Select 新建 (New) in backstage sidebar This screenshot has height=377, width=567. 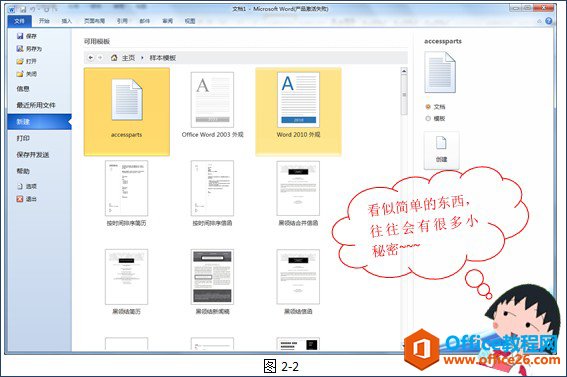(x=39, y=122)
